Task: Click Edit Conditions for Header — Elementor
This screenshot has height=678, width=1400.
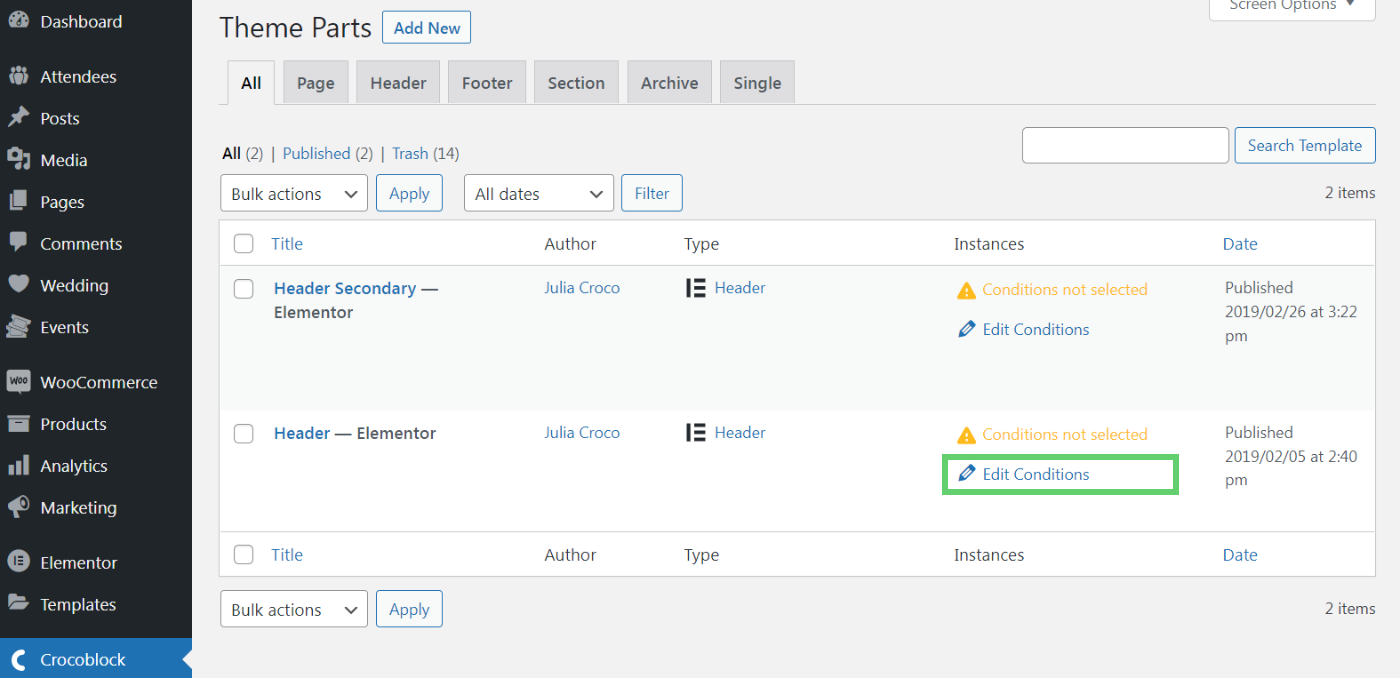Action: 1036,474
